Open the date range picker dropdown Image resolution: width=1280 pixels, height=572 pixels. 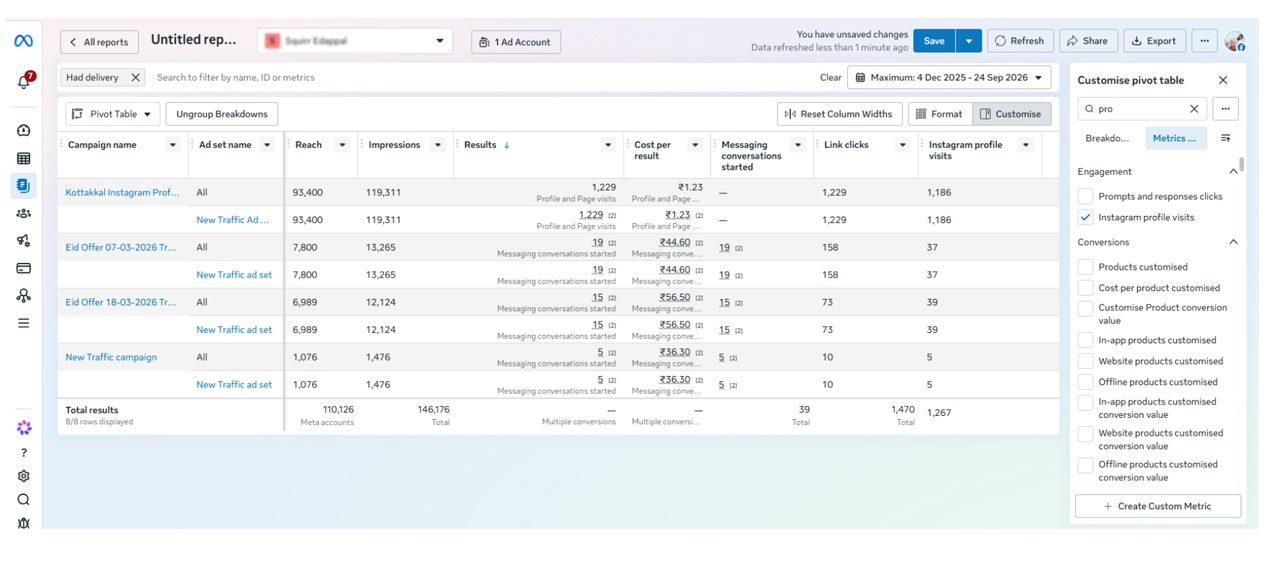(x=949, y=77)
